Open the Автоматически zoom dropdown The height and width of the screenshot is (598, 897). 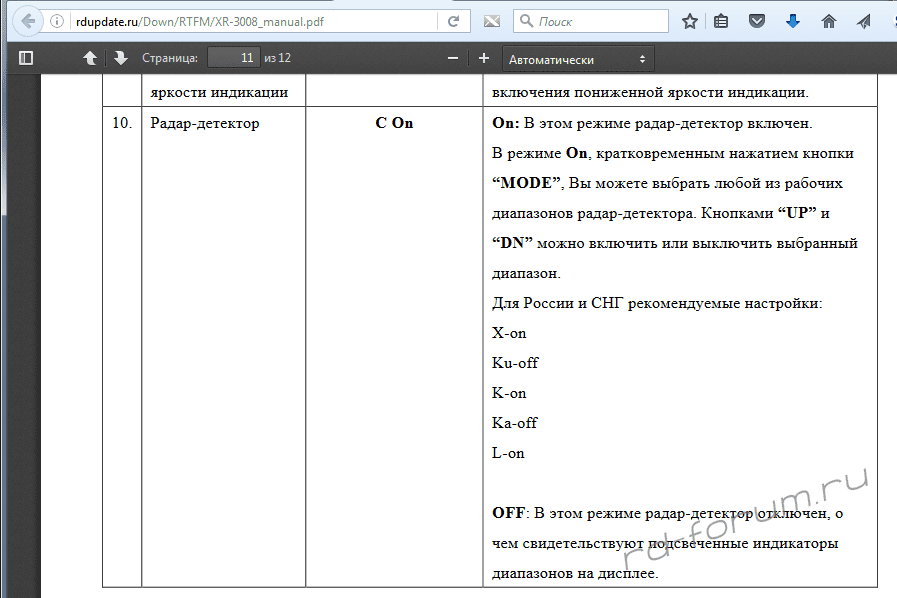(578, 59)
